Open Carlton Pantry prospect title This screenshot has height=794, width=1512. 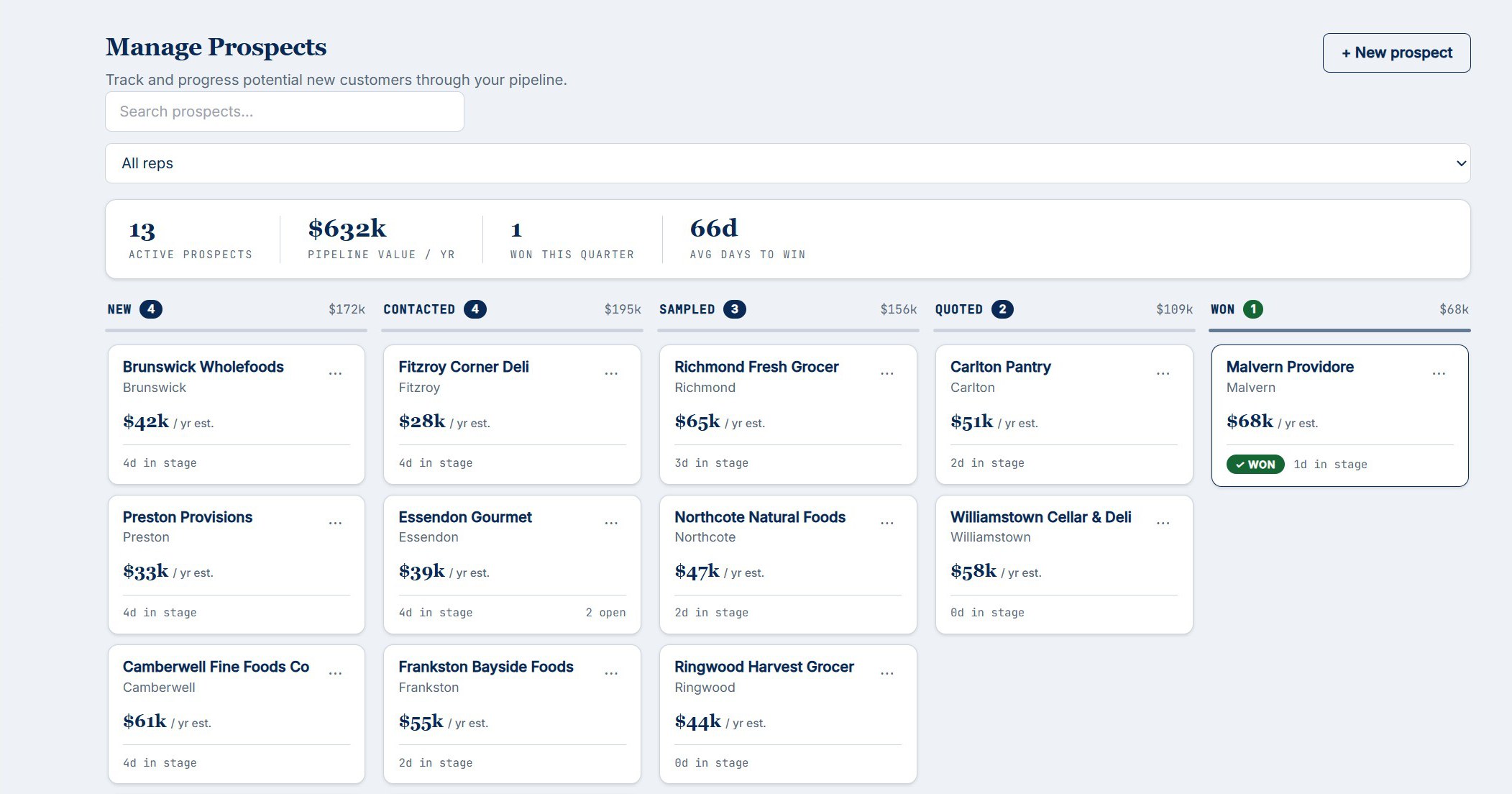(1001, 367)
